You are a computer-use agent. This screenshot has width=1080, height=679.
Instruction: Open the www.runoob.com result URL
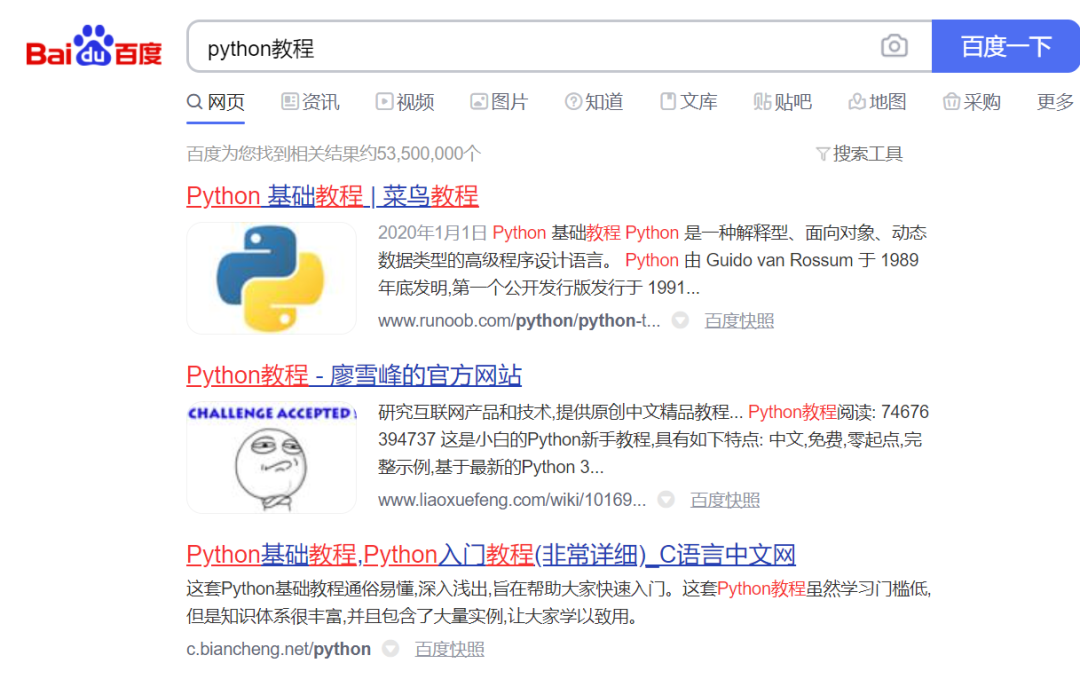(519, 321)
